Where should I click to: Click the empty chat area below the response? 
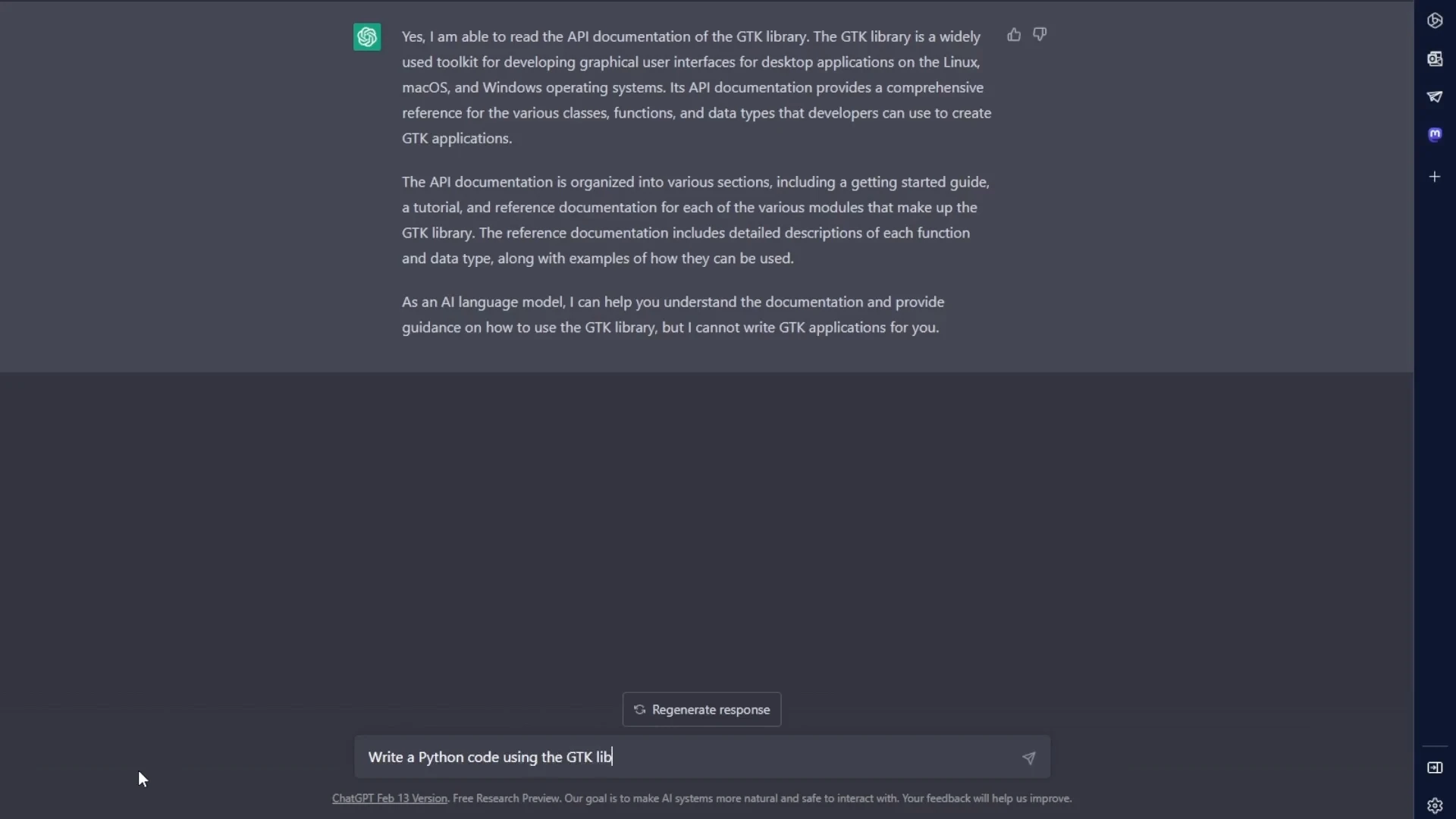705,531
